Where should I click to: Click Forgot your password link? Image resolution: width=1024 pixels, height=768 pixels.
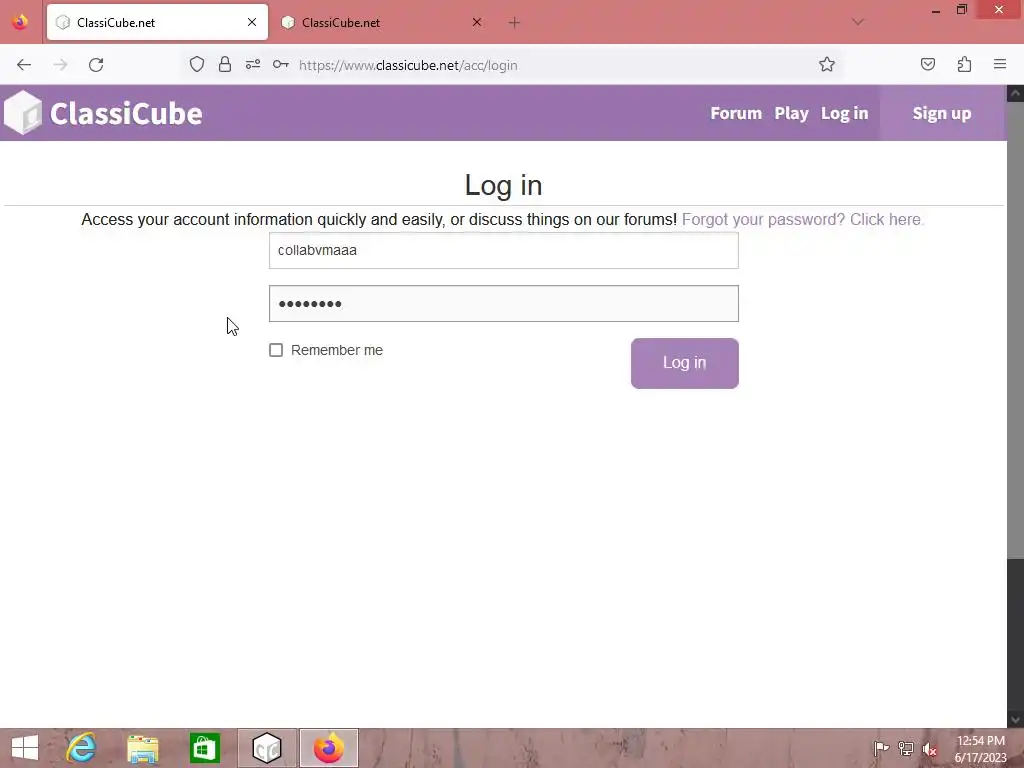pyautogui.click(x=803, y=219)
